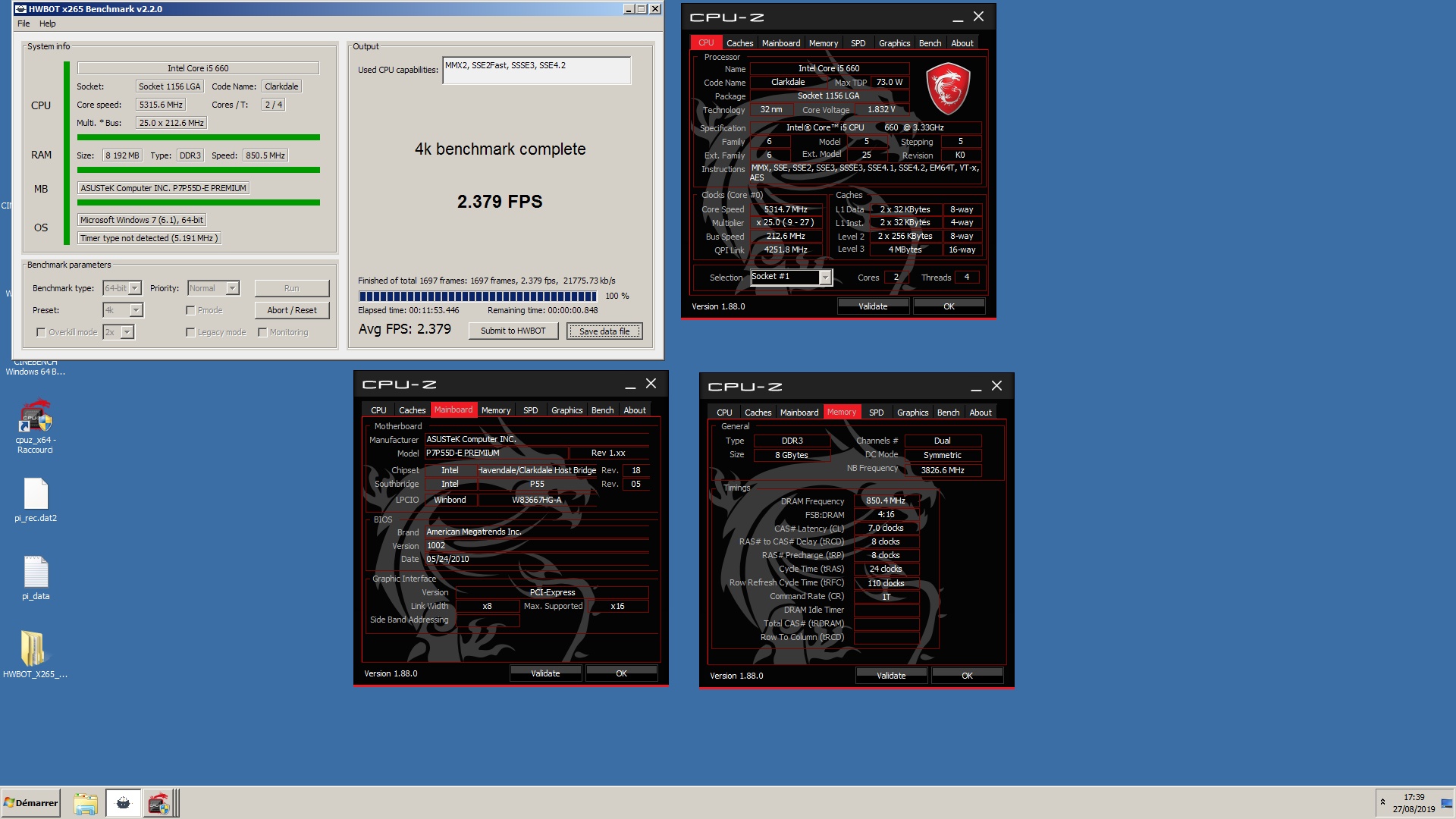This screenshot has width=1456, height=819.
Task: Click Validate in the Memory window
Action: pyautogui.click(x=891, y=676)
